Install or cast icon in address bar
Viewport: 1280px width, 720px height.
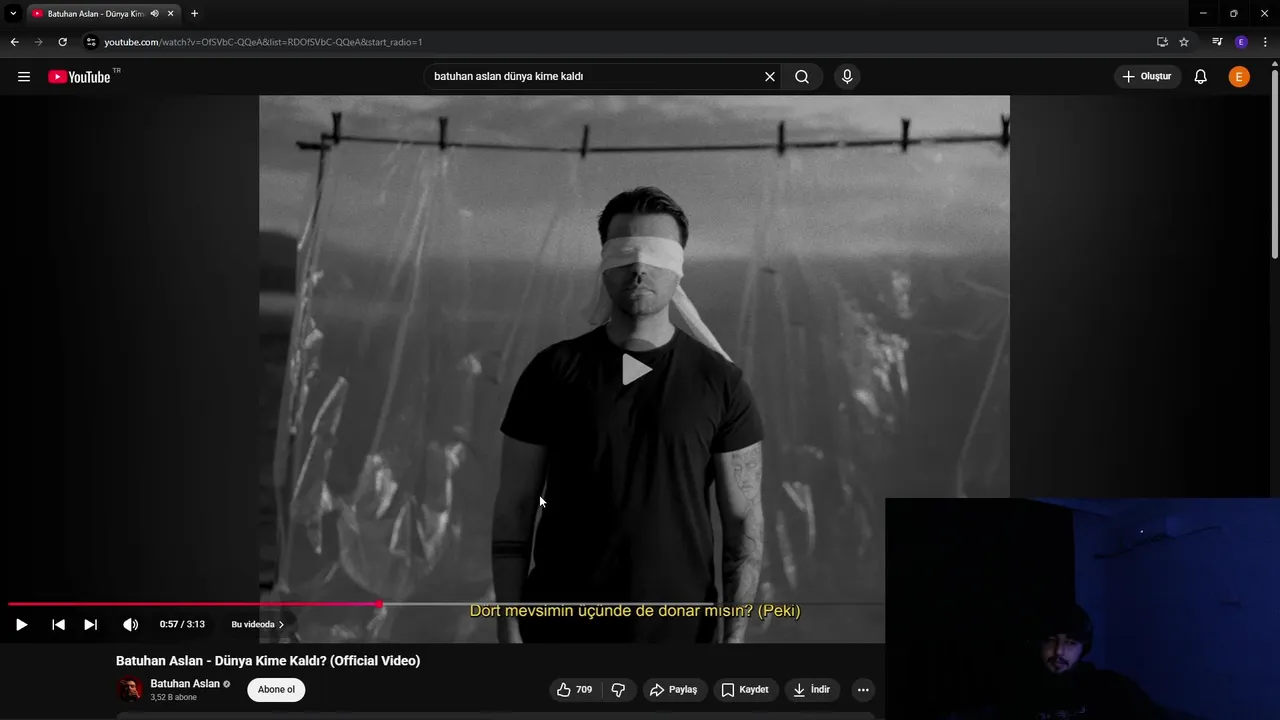(x=1162, y=42)
